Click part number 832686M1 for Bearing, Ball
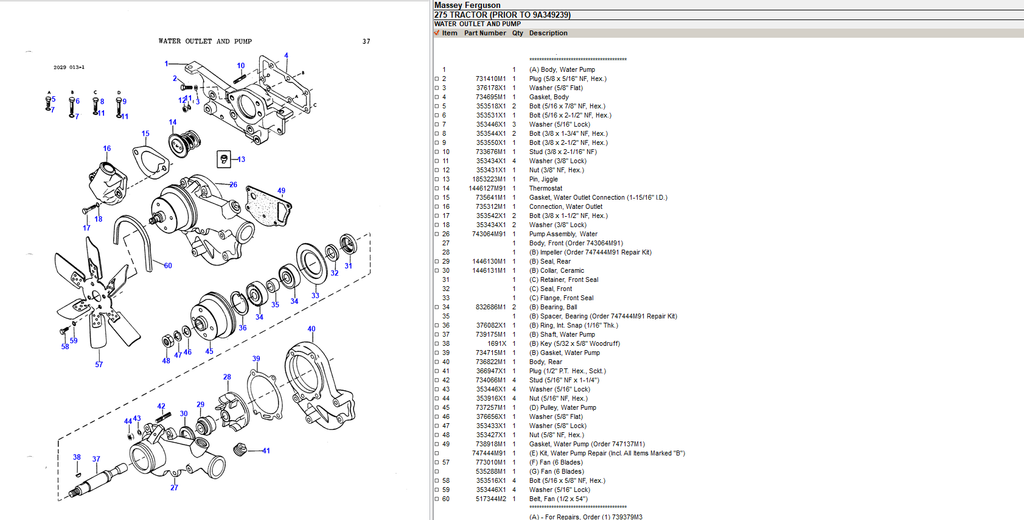 [490, 308]
